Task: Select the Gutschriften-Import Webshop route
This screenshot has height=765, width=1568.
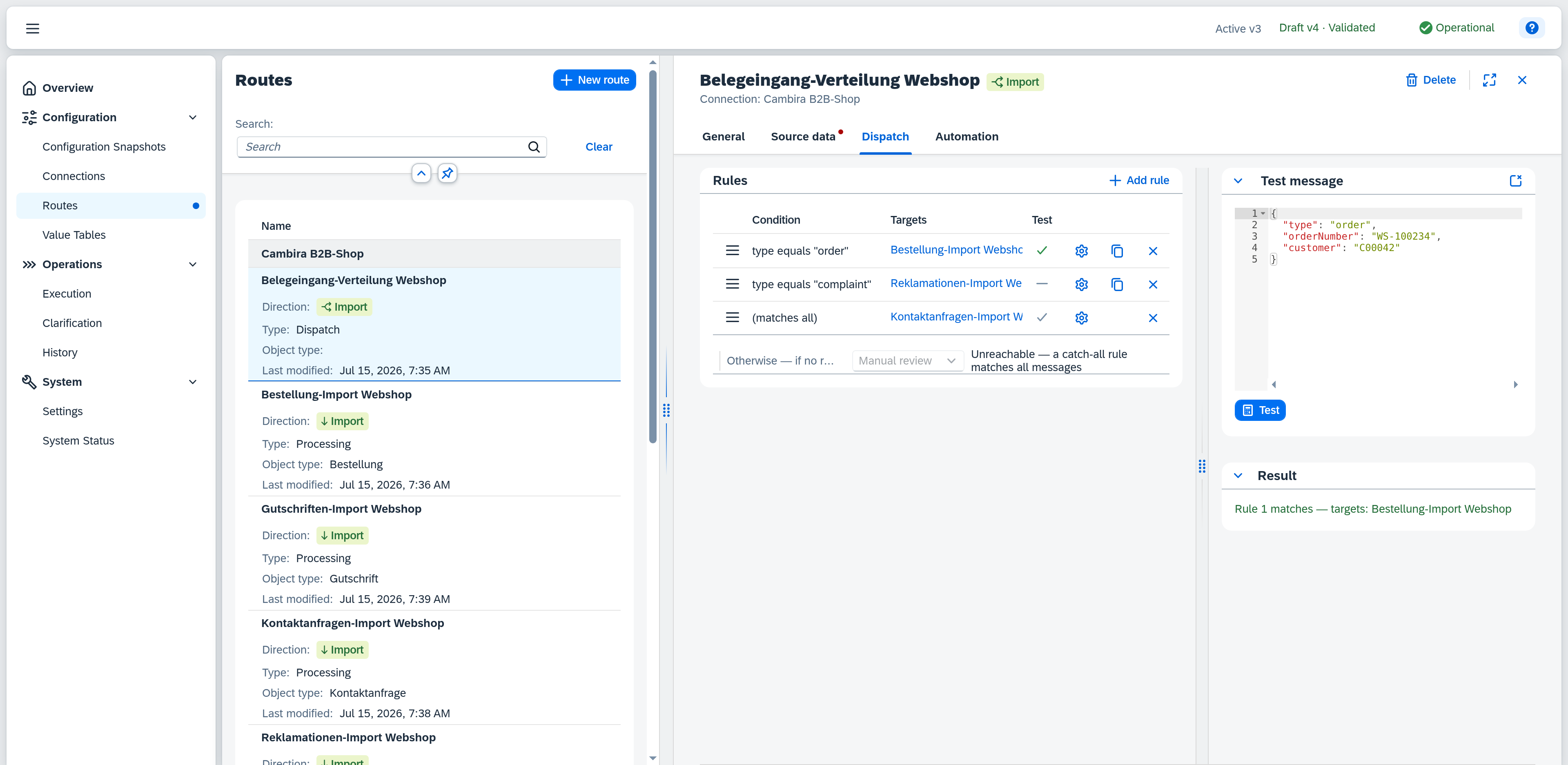Action: tap(434, 554)
